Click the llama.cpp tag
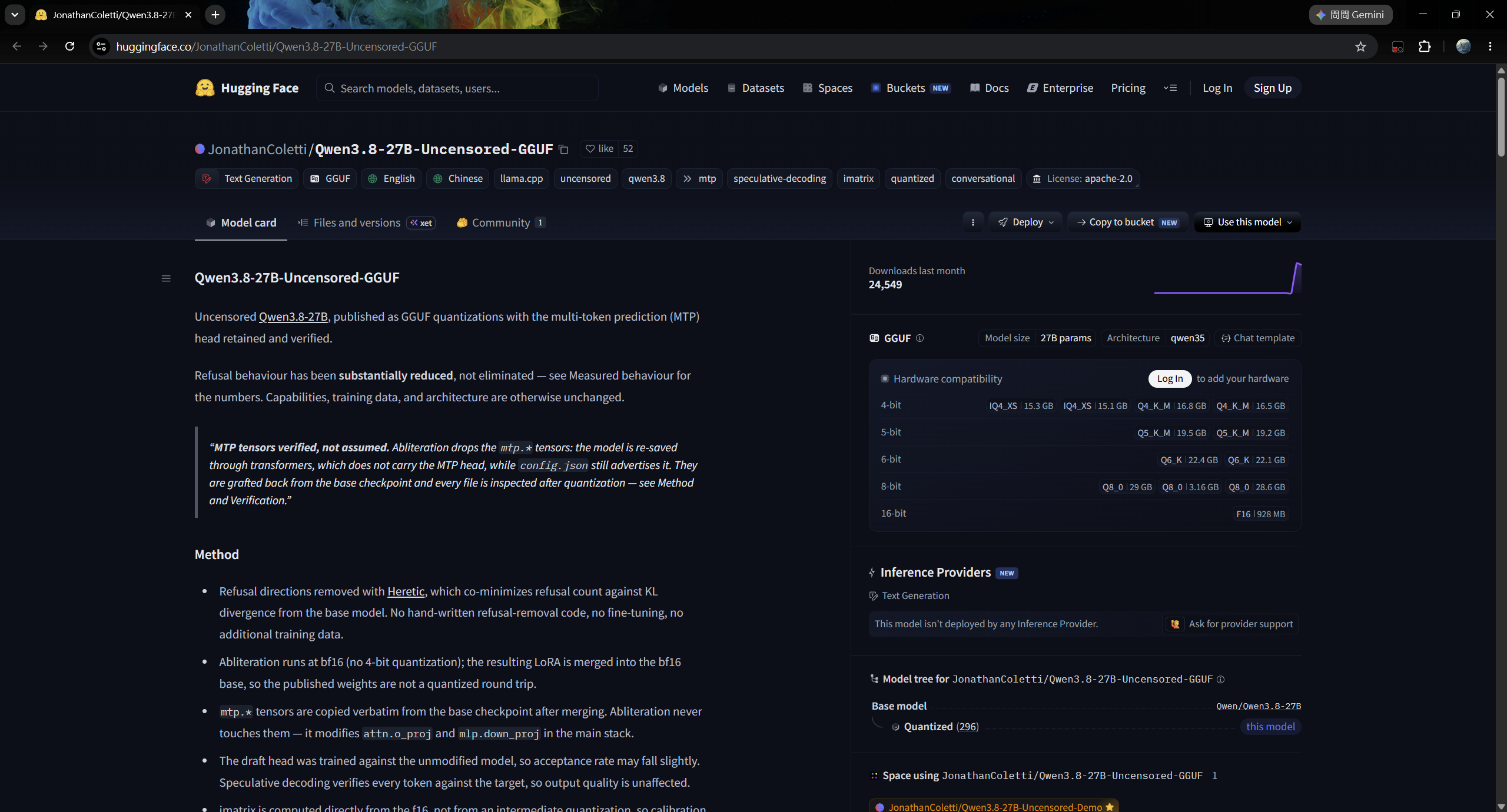 pyautogui.click(x=522, y=179)
